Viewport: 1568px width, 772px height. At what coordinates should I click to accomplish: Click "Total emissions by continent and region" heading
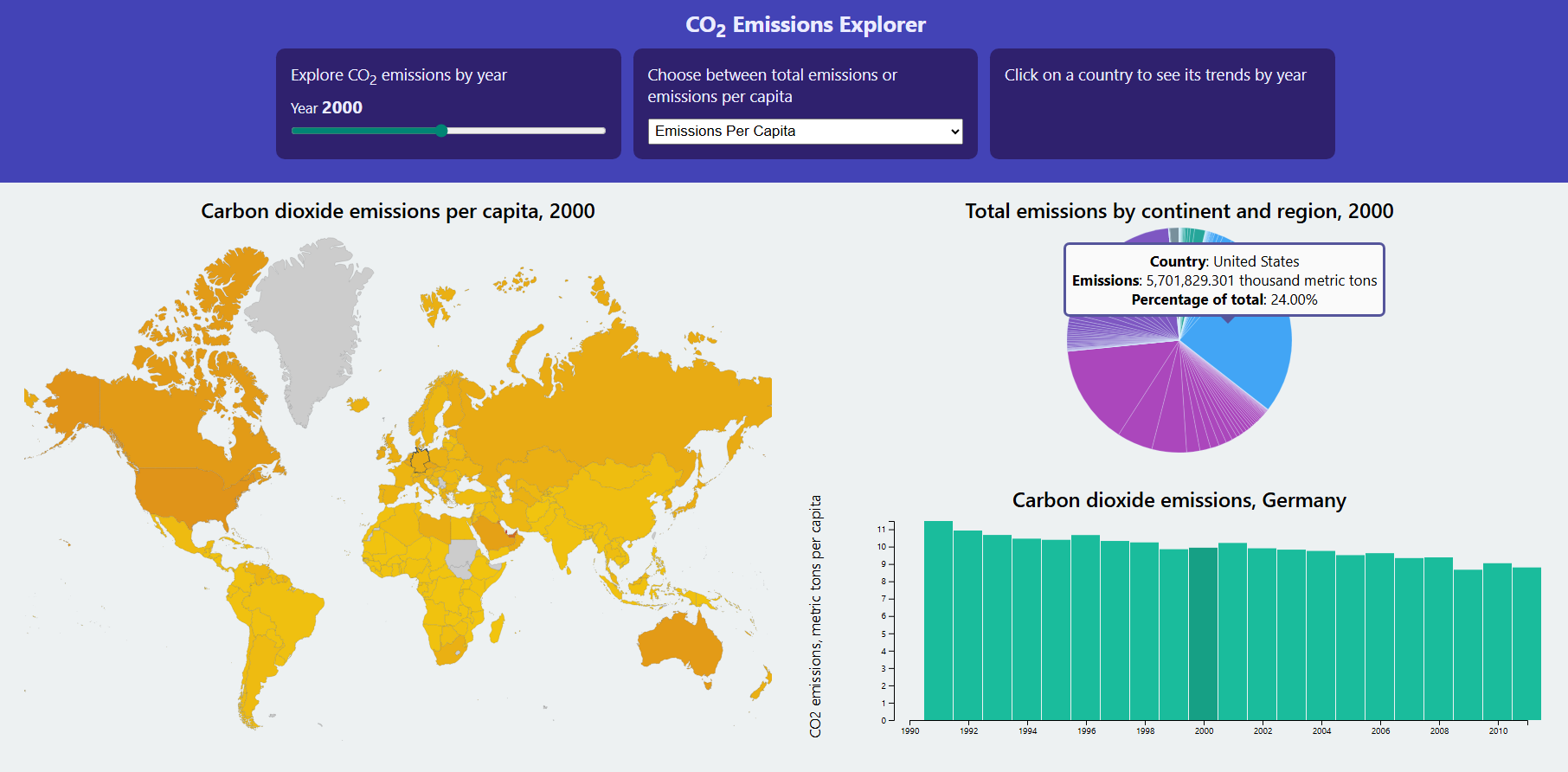pos(1179,211)
